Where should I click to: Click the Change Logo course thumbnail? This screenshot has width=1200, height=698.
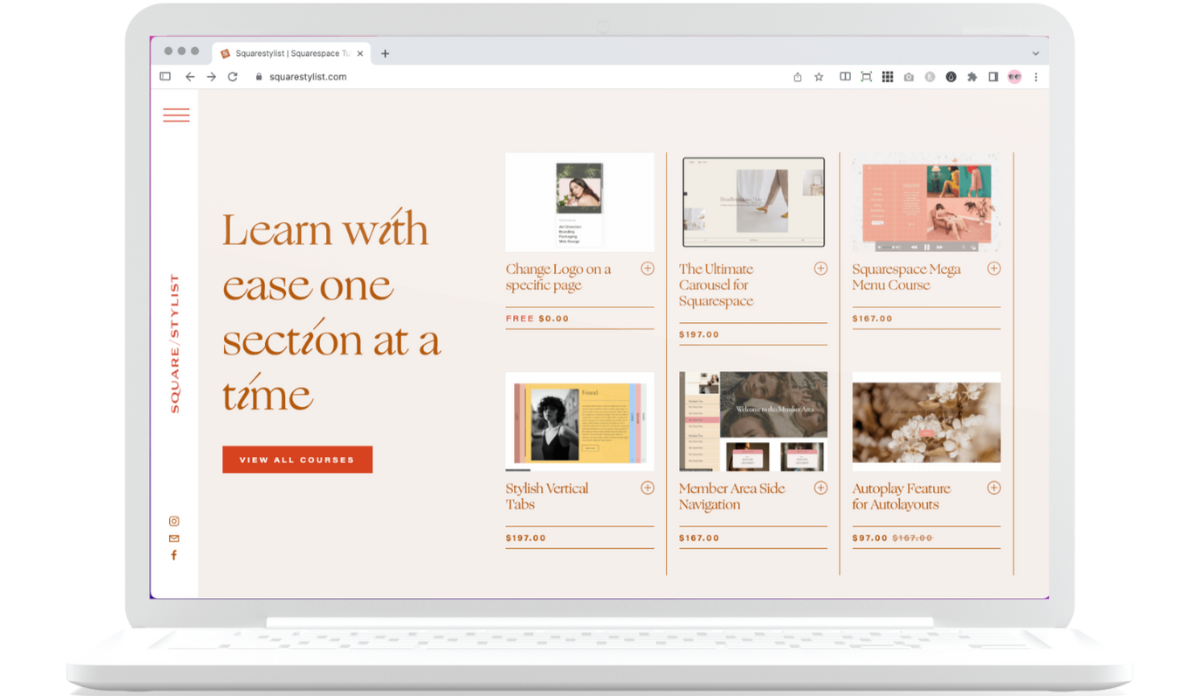(x=579, y=202)
